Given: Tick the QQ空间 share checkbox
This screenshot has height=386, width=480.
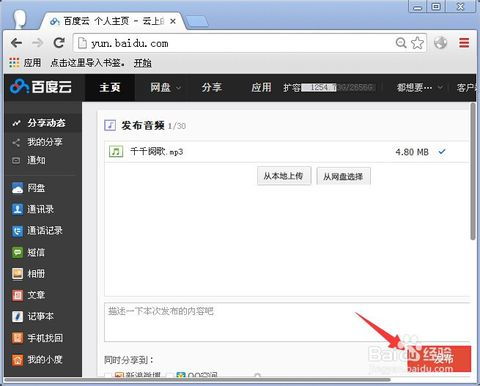Looking at the screenshot, I should tap(169, 376).
